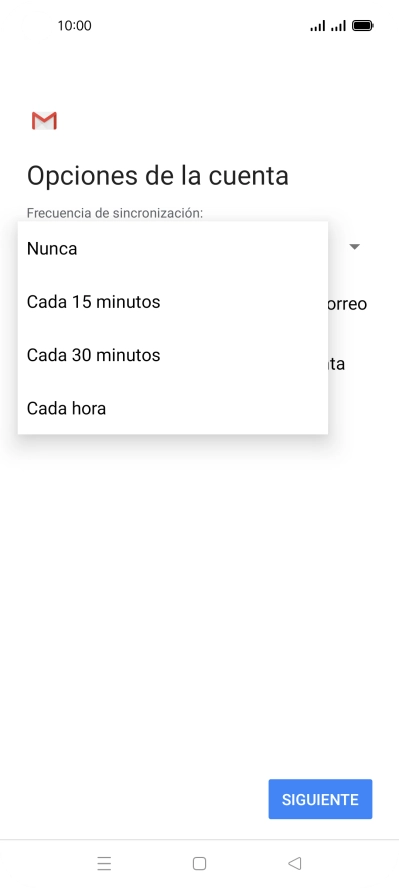399x888 pixels.
Task: Dismiss the dropdown by tapping the empty area below it
Action: [x=199, y=595]
